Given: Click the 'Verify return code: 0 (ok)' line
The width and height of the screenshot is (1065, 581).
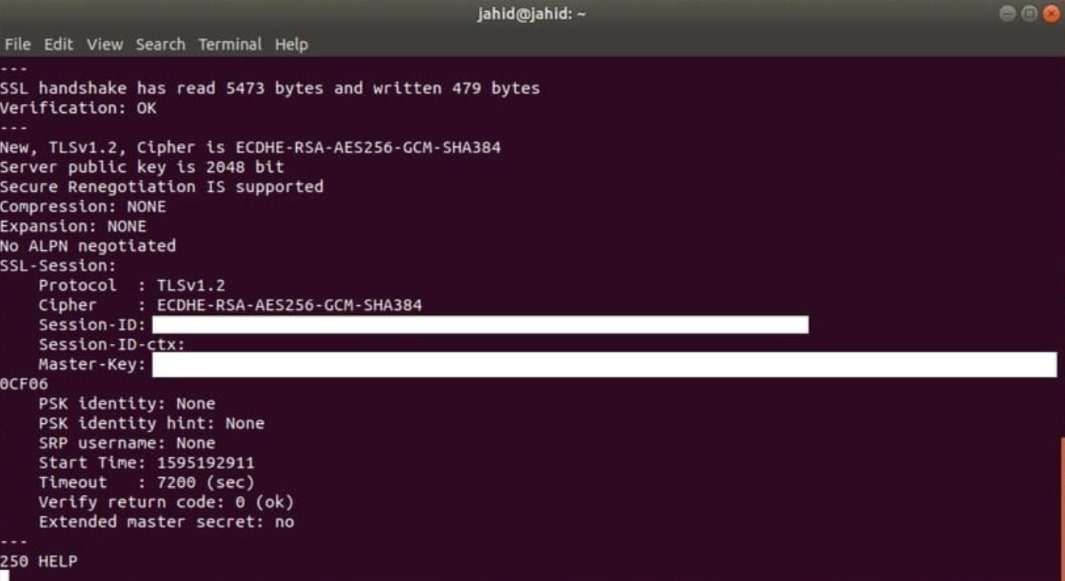Looking at the screenshot, I should pos(166,502).
